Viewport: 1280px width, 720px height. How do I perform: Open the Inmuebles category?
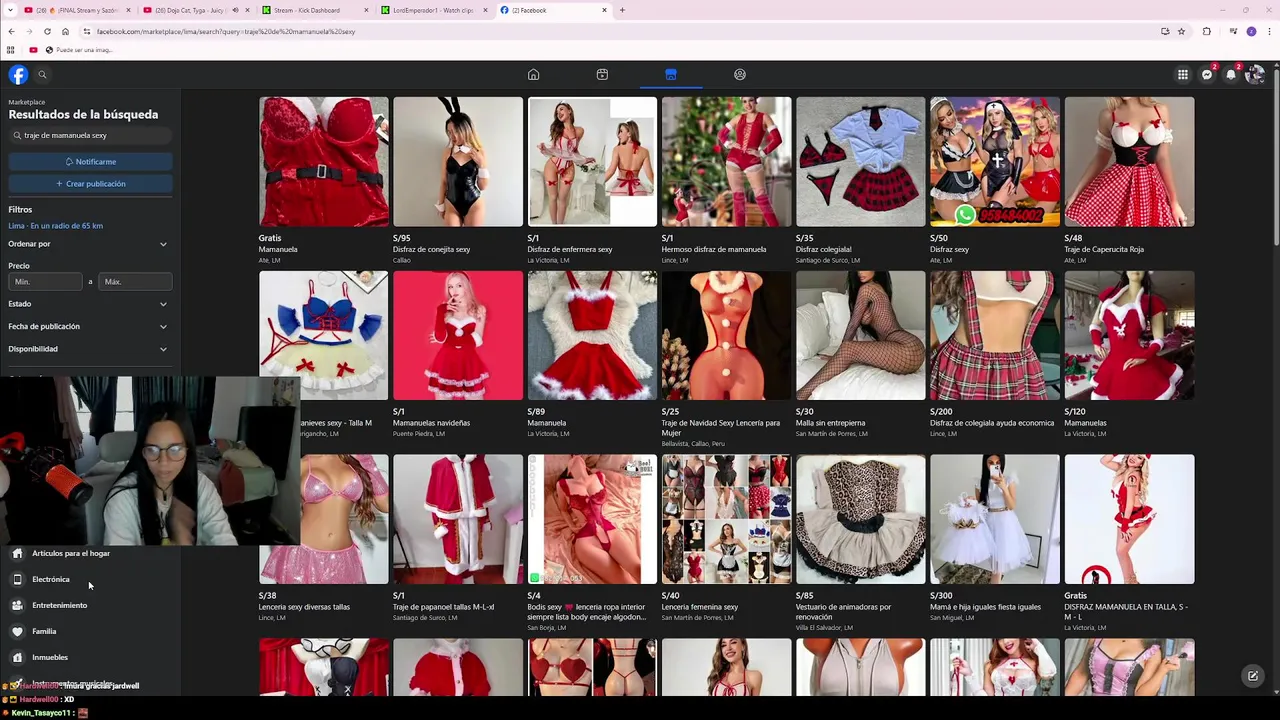click(90, 657)
